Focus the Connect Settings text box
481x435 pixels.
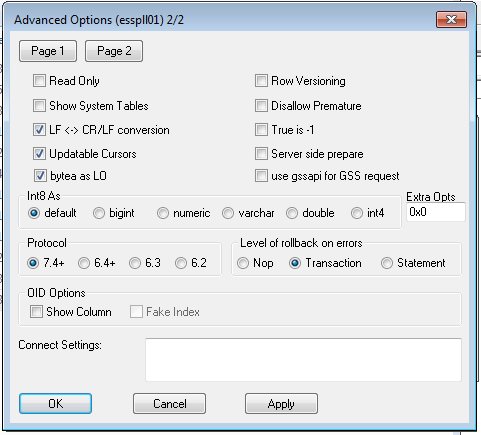303,360
